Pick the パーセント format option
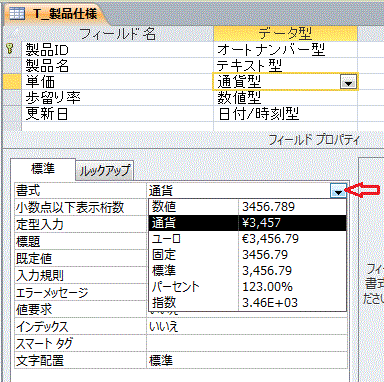The width and height of the screenshot is (384, 382). point(247,287)
